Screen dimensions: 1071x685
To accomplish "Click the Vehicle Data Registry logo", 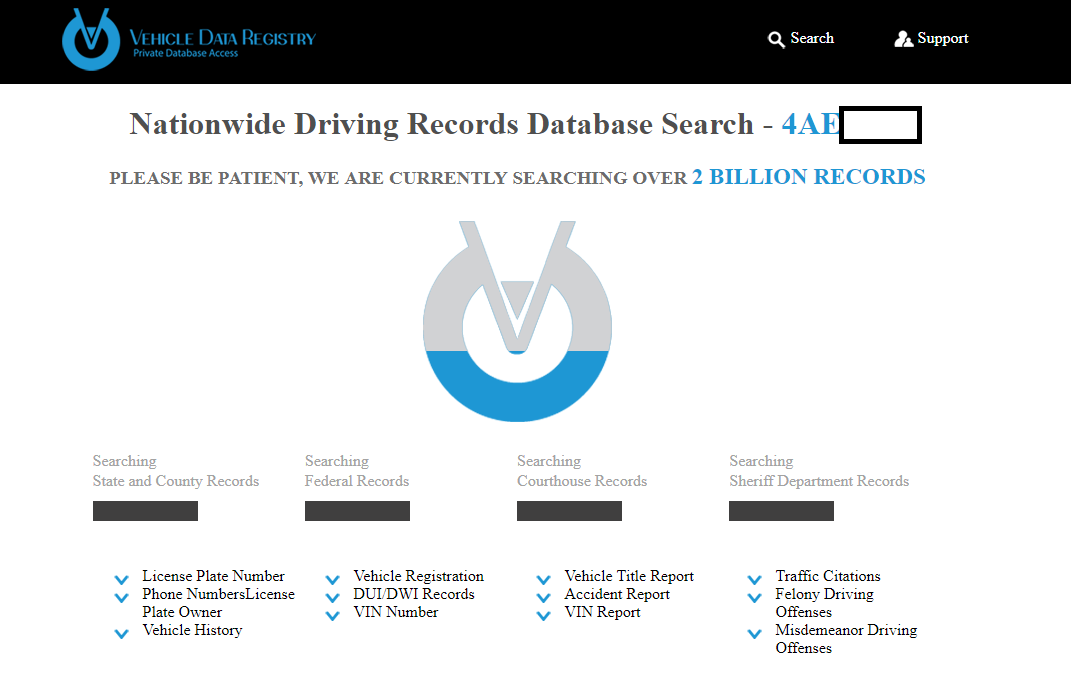I will [x=188, y=40].
